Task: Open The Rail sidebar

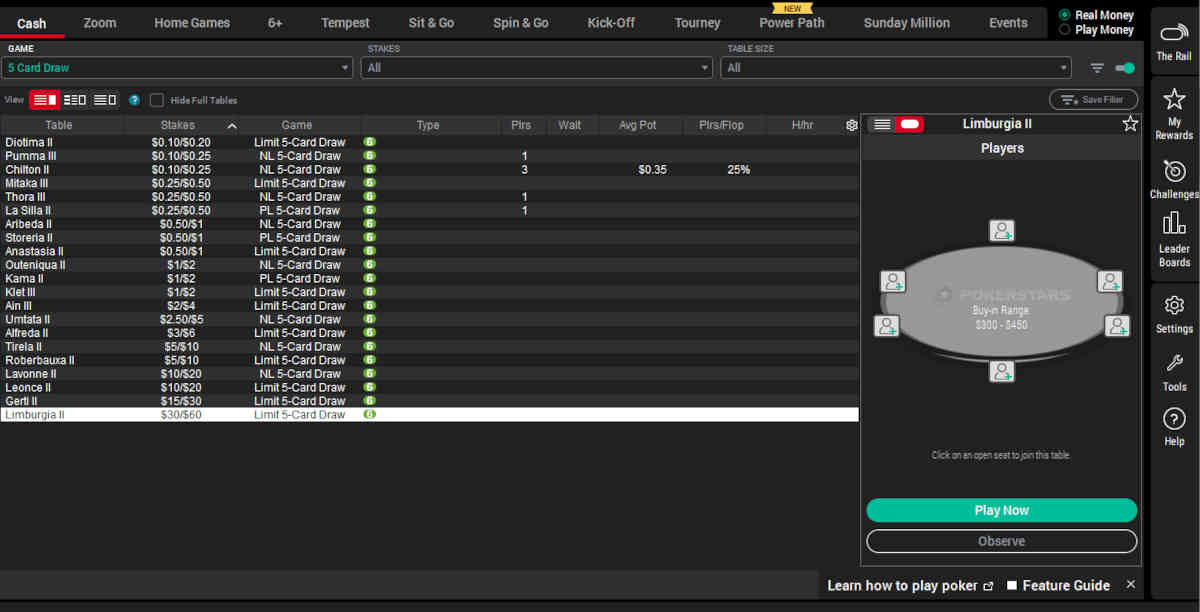Action: [1174, 40]
